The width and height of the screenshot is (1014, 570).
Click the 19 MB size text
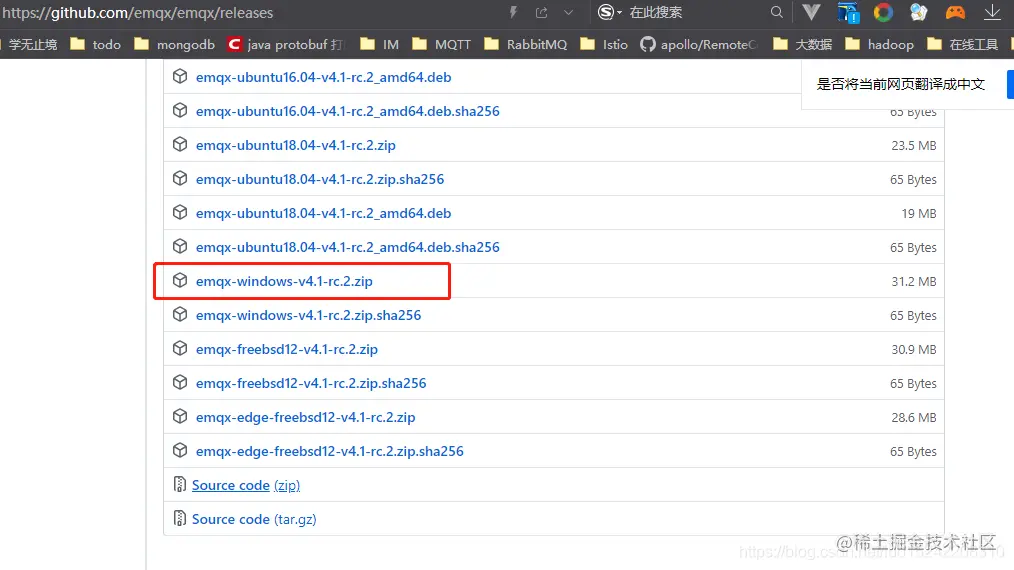click(919, 214)
